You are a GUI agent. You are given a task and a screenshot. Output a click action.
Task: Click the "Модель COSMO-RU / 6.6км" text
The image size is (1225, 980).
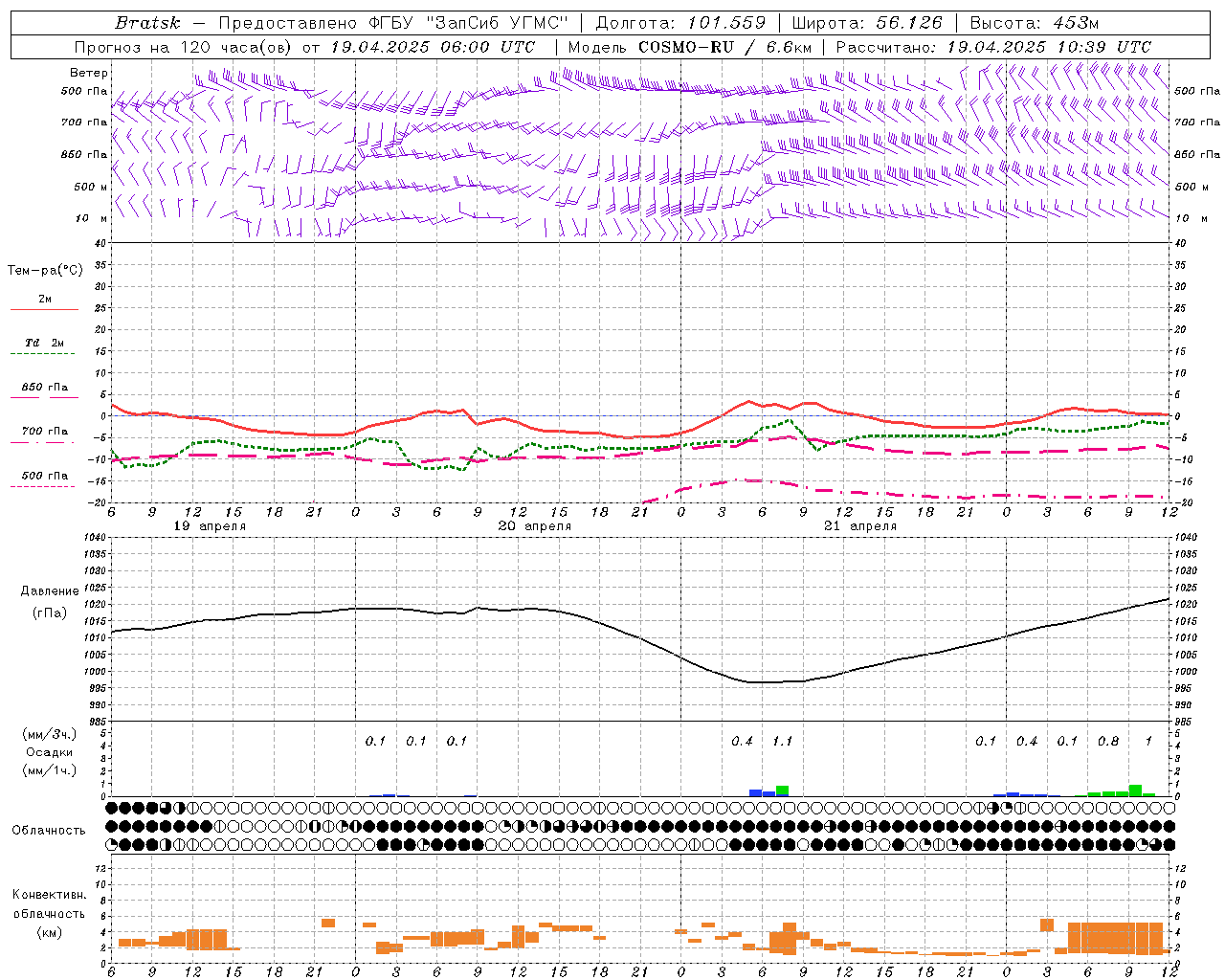(689, 47)
